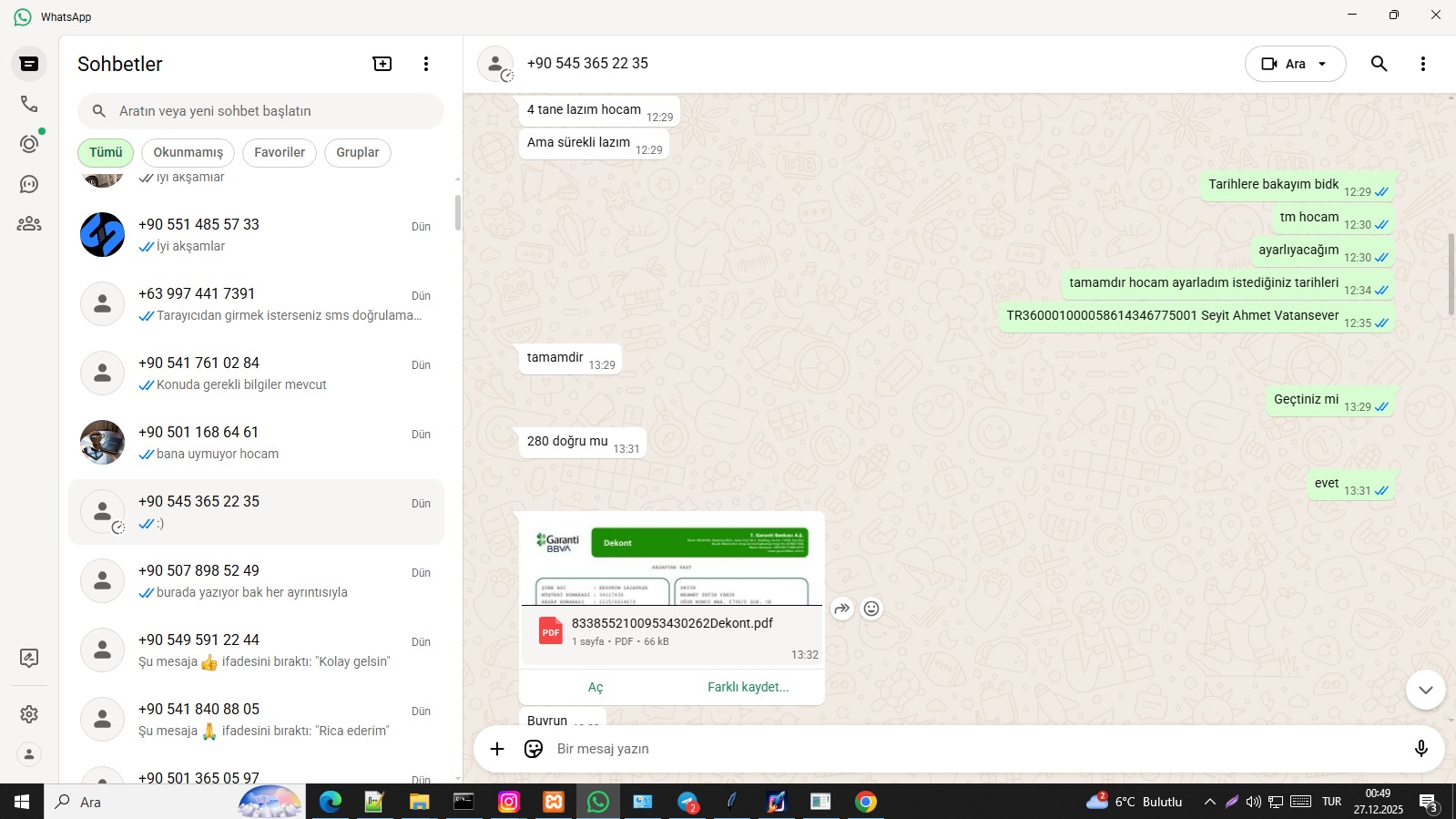Viewport: 1456px width, 819px height.
Task: Open the Chats section in the sidebar
Action: [x=29, y=64]
